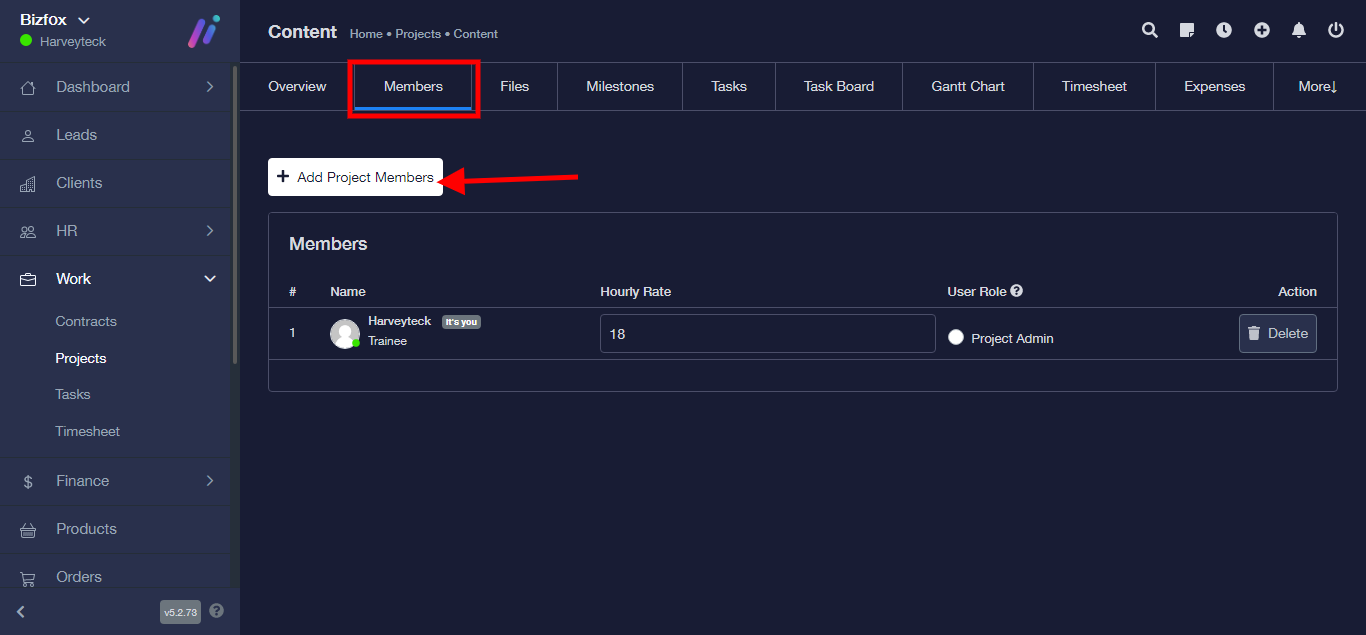This screenshot has height=635, width=1366.
Task: Select the Project Admin radio button
Action: tap(956, 338)
